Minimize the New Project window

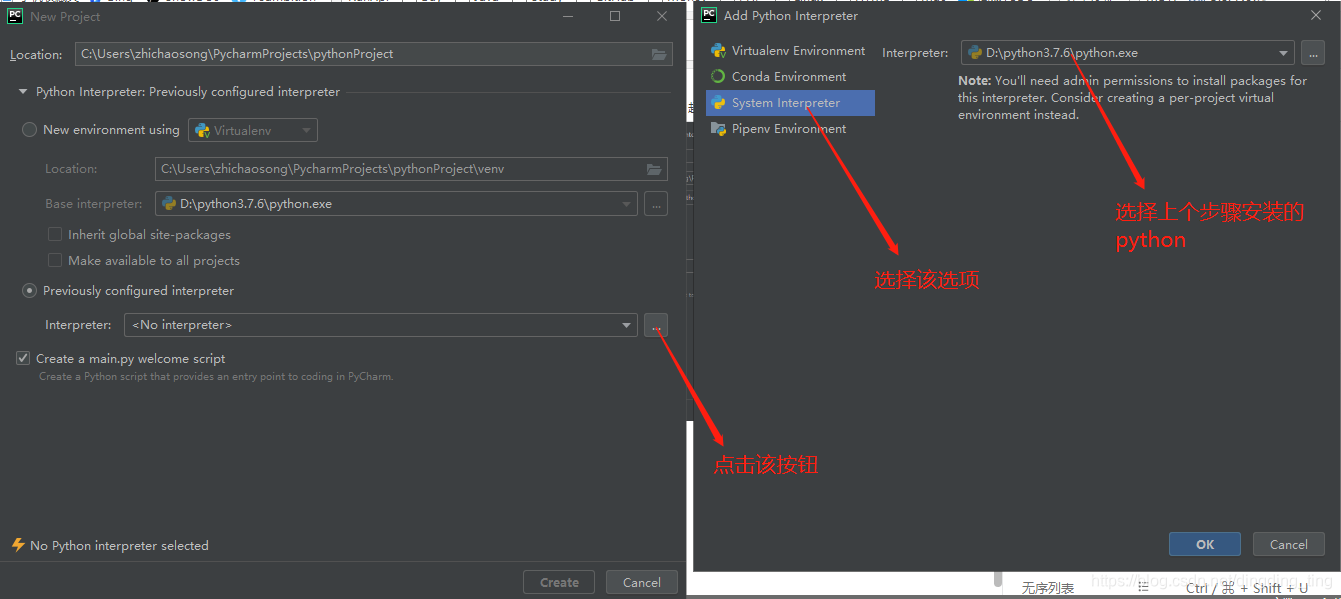(x=568, y=16)
